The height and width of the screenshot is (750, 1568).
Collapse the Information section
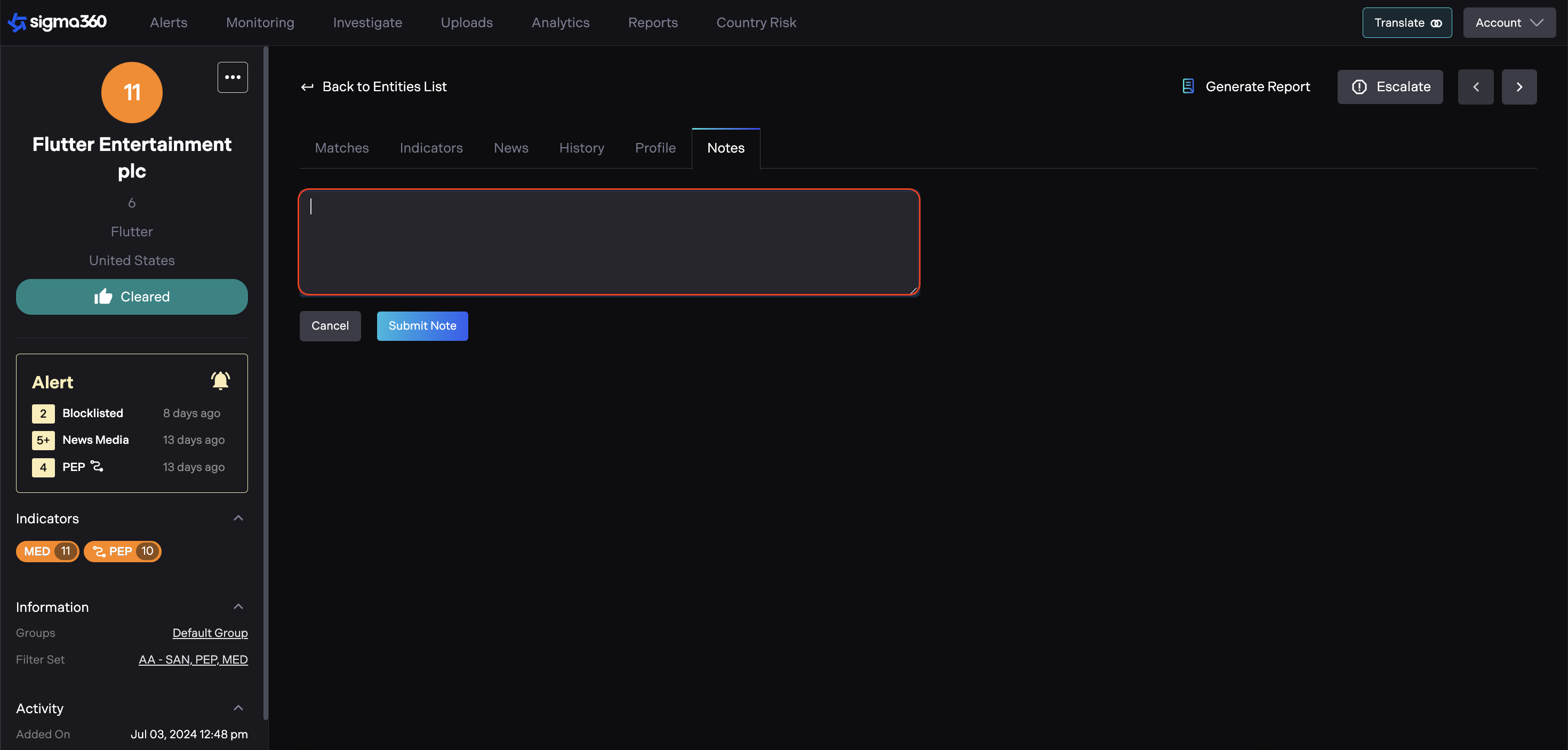238,607
